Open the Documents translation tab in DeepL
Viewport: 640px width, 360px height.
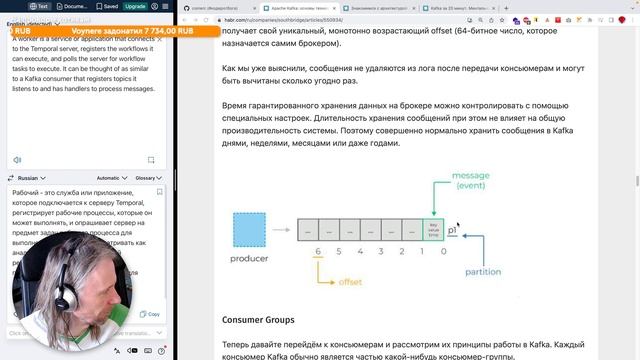[x=72, y=6]
